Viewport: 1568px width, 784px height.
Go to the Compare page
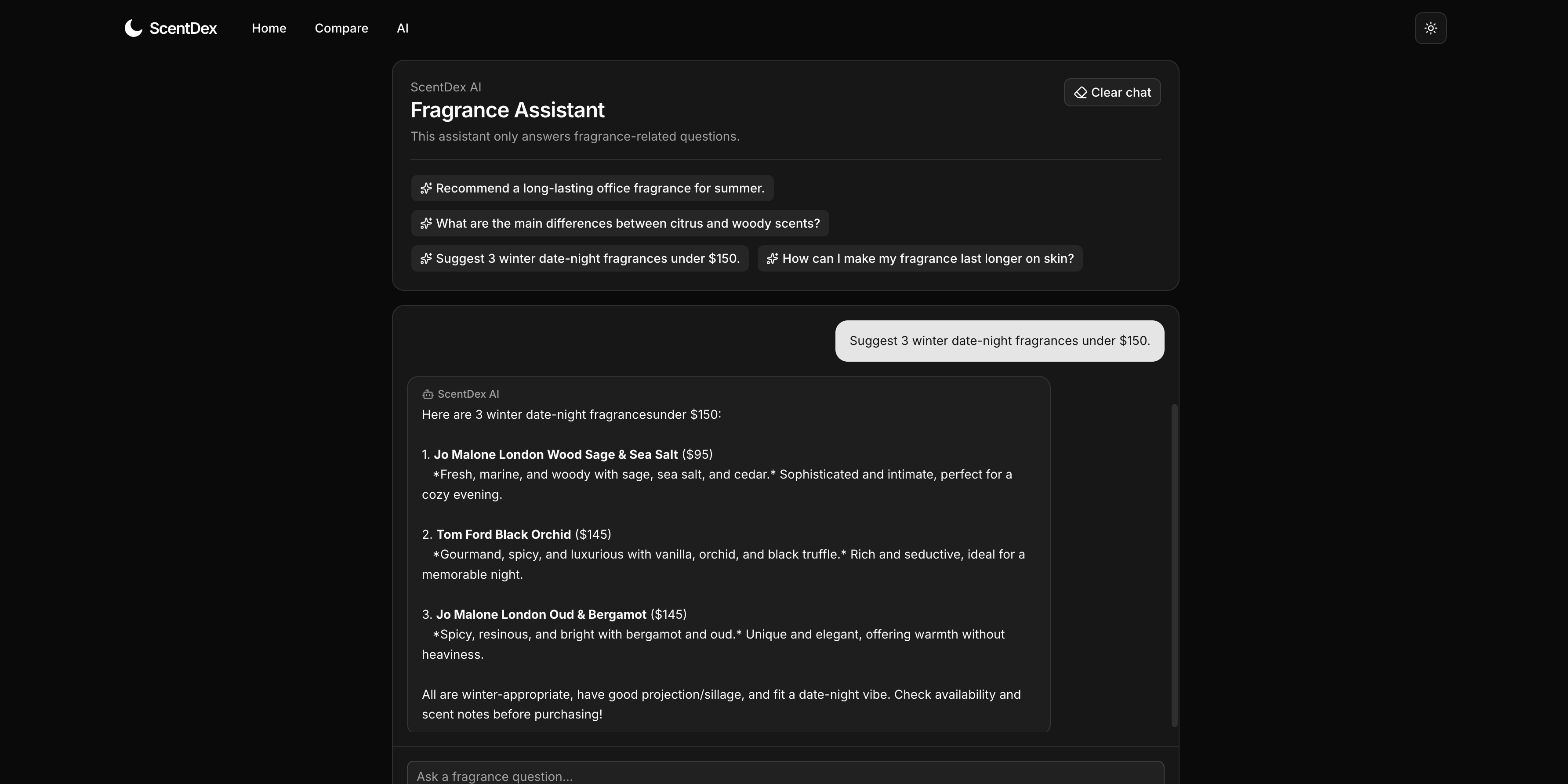[x=341, y=28]
